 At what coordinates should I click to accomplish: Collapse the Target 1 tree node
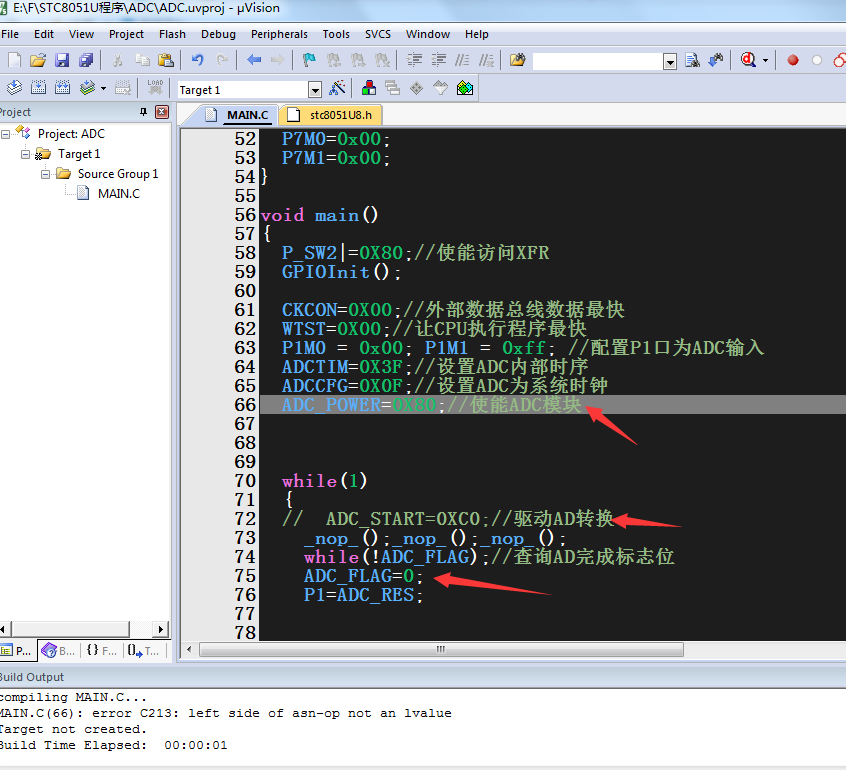coord(25,154)
